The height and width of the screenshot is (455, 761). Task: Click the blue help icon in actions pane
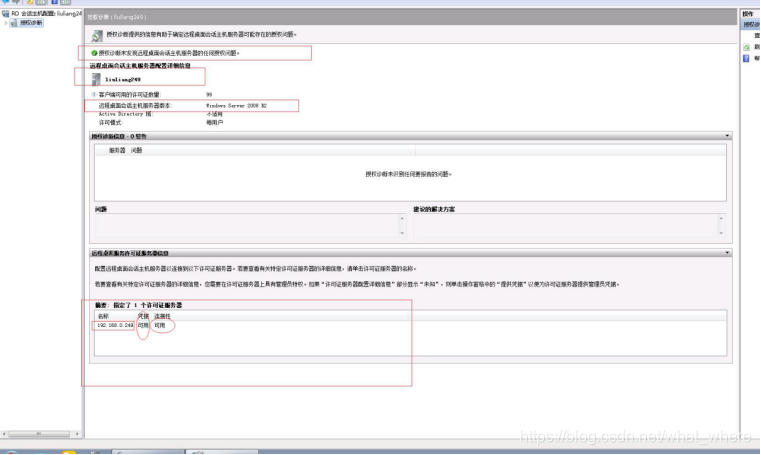click(x=746, y=59)
